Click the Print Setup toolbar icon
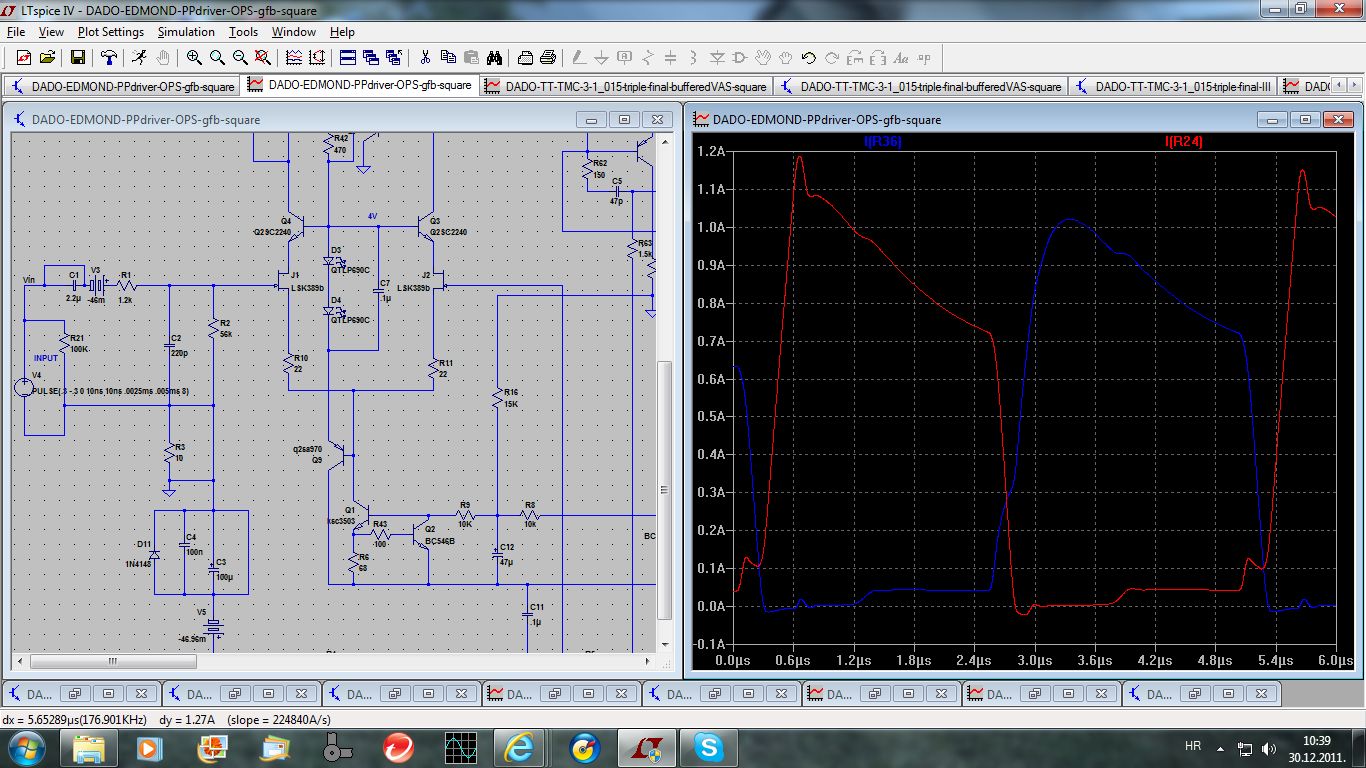This screenshot has height=768, width=1366. click(x=525, y=58)
